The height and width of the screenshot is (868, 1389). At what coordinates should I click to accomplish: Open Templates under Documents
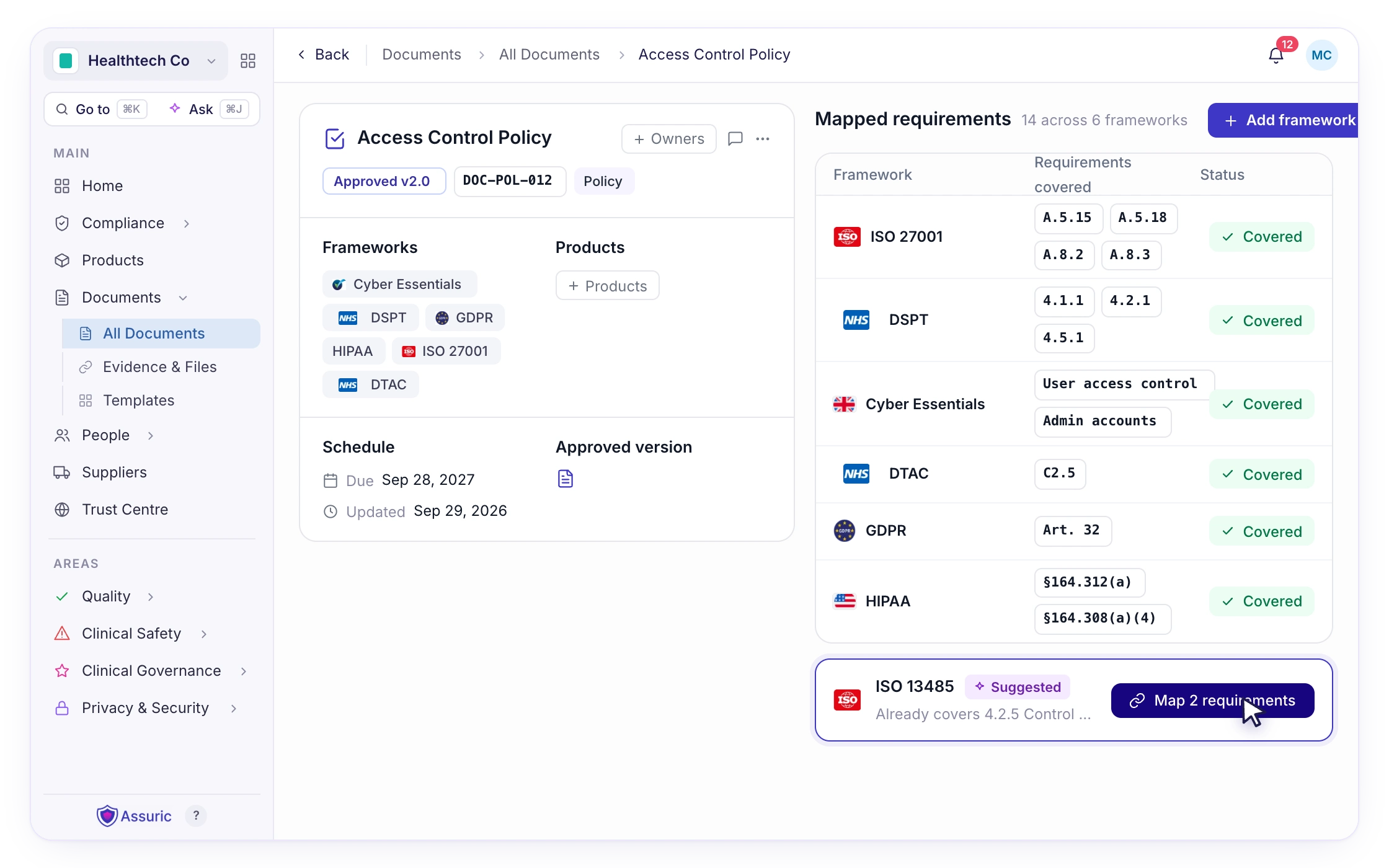click(x=161, y=401)
